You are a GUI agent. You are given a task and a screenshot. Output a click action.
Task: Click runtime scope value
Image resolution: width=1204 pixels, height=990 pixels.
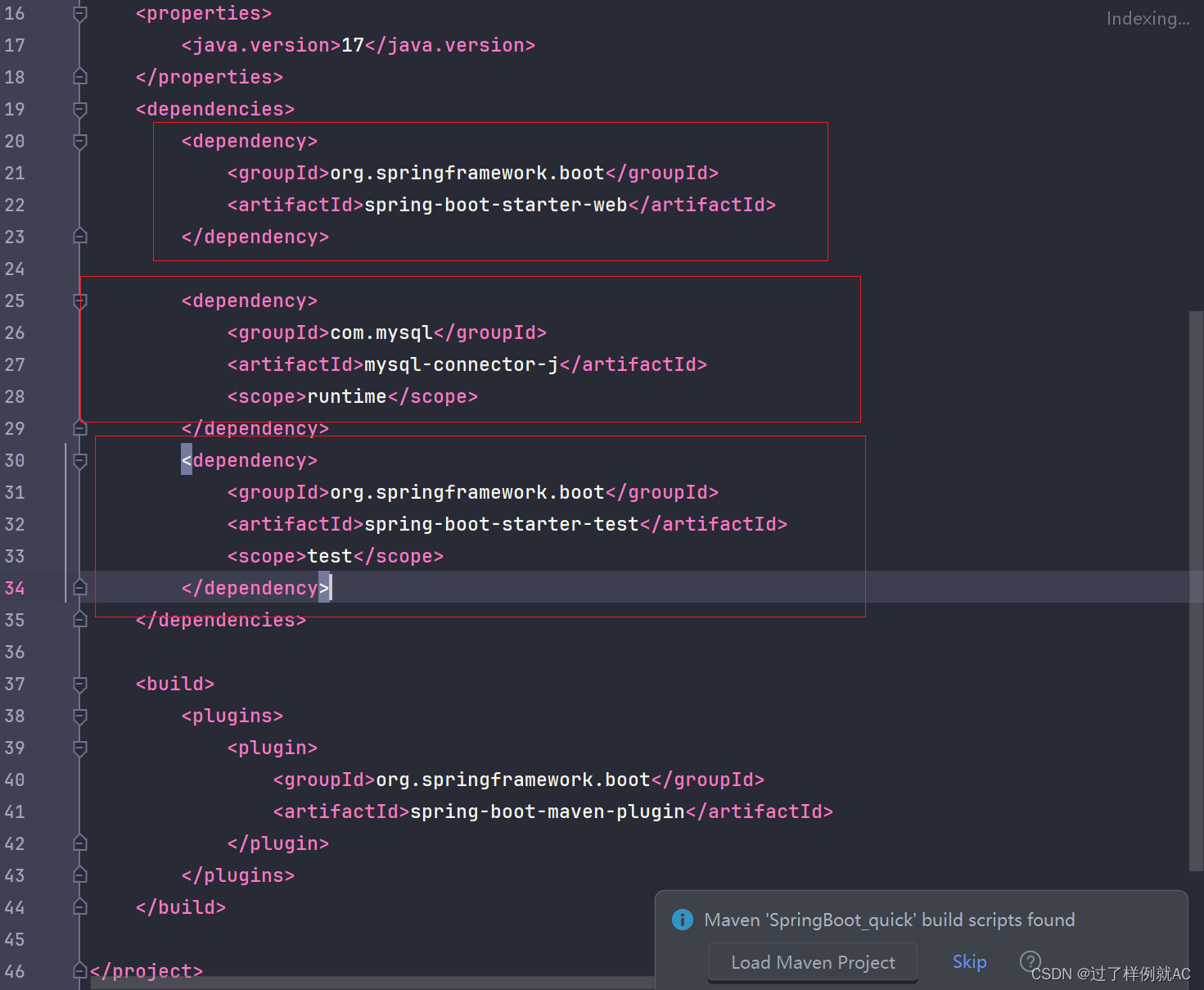pyautogui.click(x=347, y=396)
